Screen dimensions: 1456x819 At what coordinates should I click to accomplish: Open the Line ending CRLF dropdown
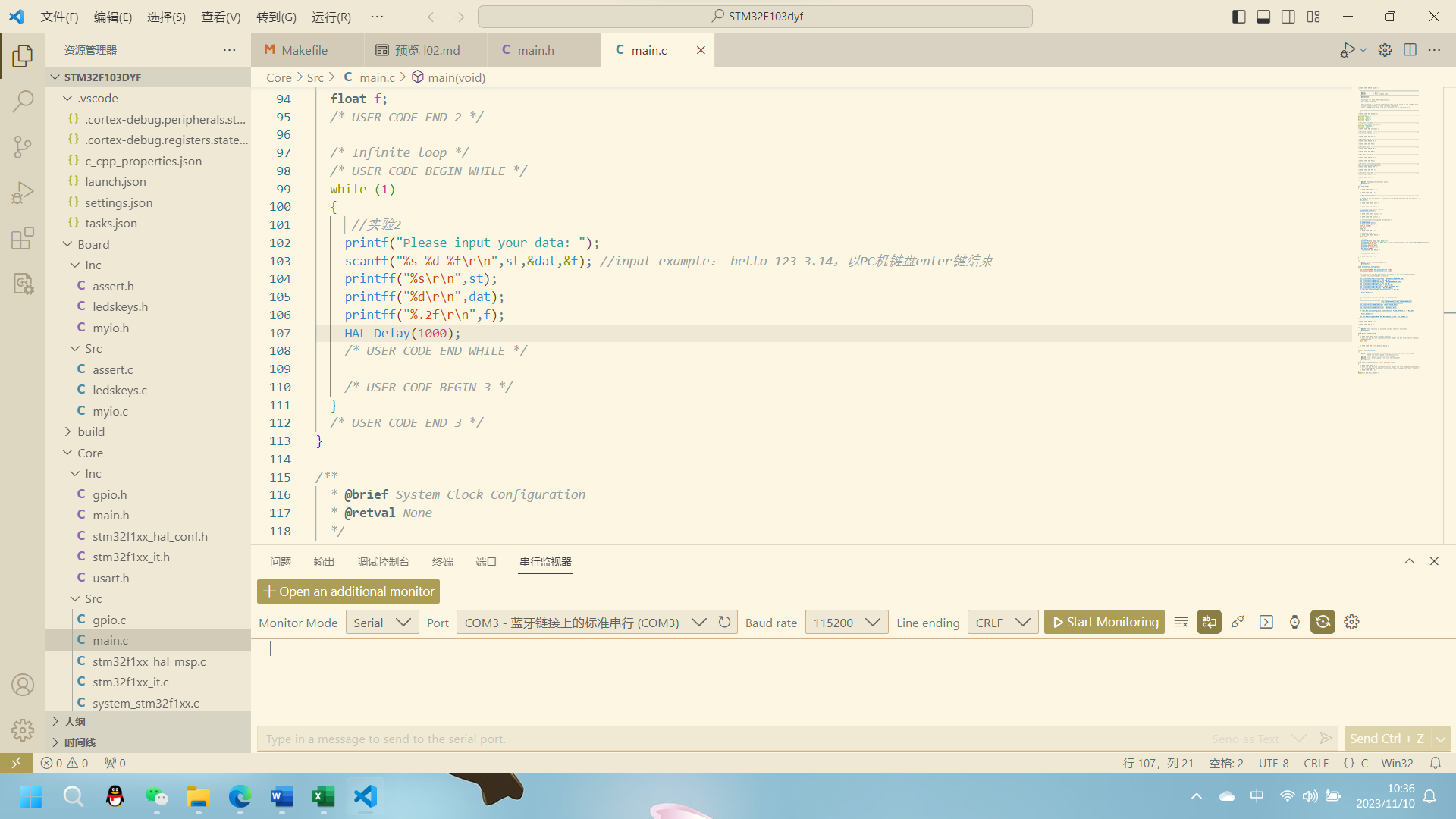pos(1003,623)
